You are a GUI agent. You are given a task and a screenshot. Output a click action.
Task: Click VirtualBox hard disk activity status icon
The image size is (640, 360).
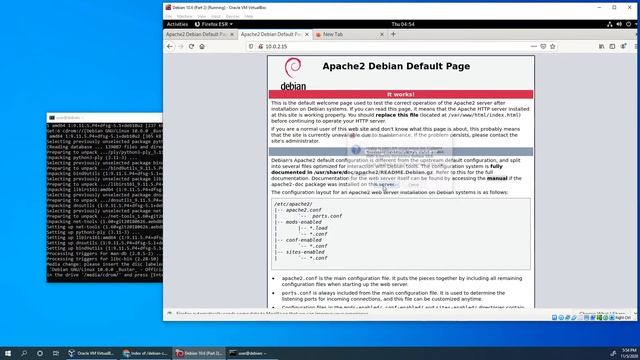pos(554,317)
